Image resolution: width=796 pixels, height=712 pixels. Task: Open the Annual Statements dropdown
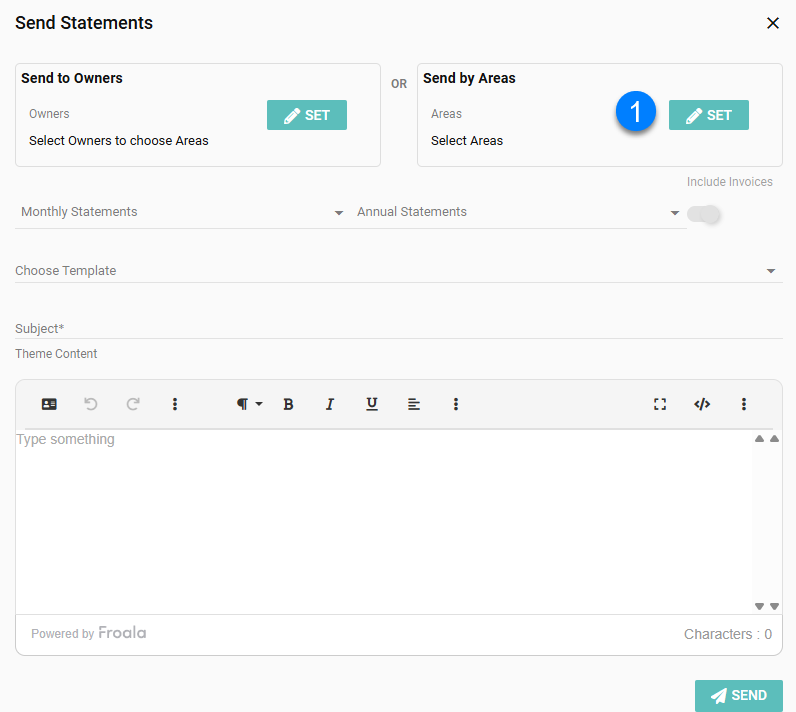click(x=518, y=212)
